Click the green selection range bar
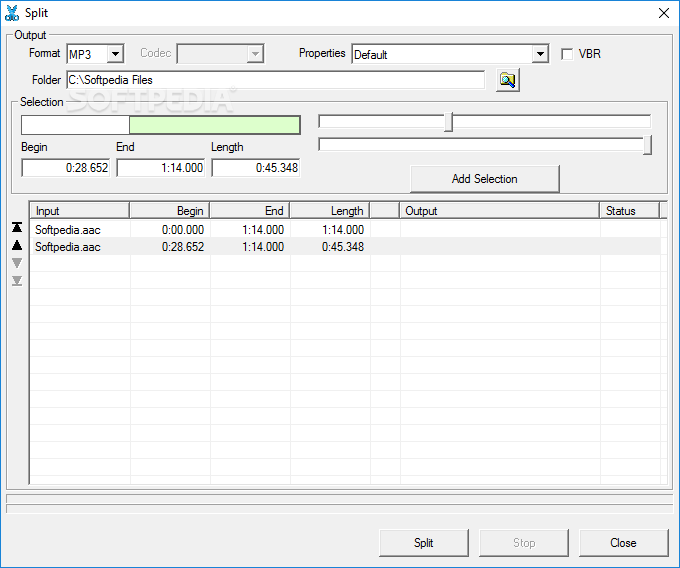 214,125
